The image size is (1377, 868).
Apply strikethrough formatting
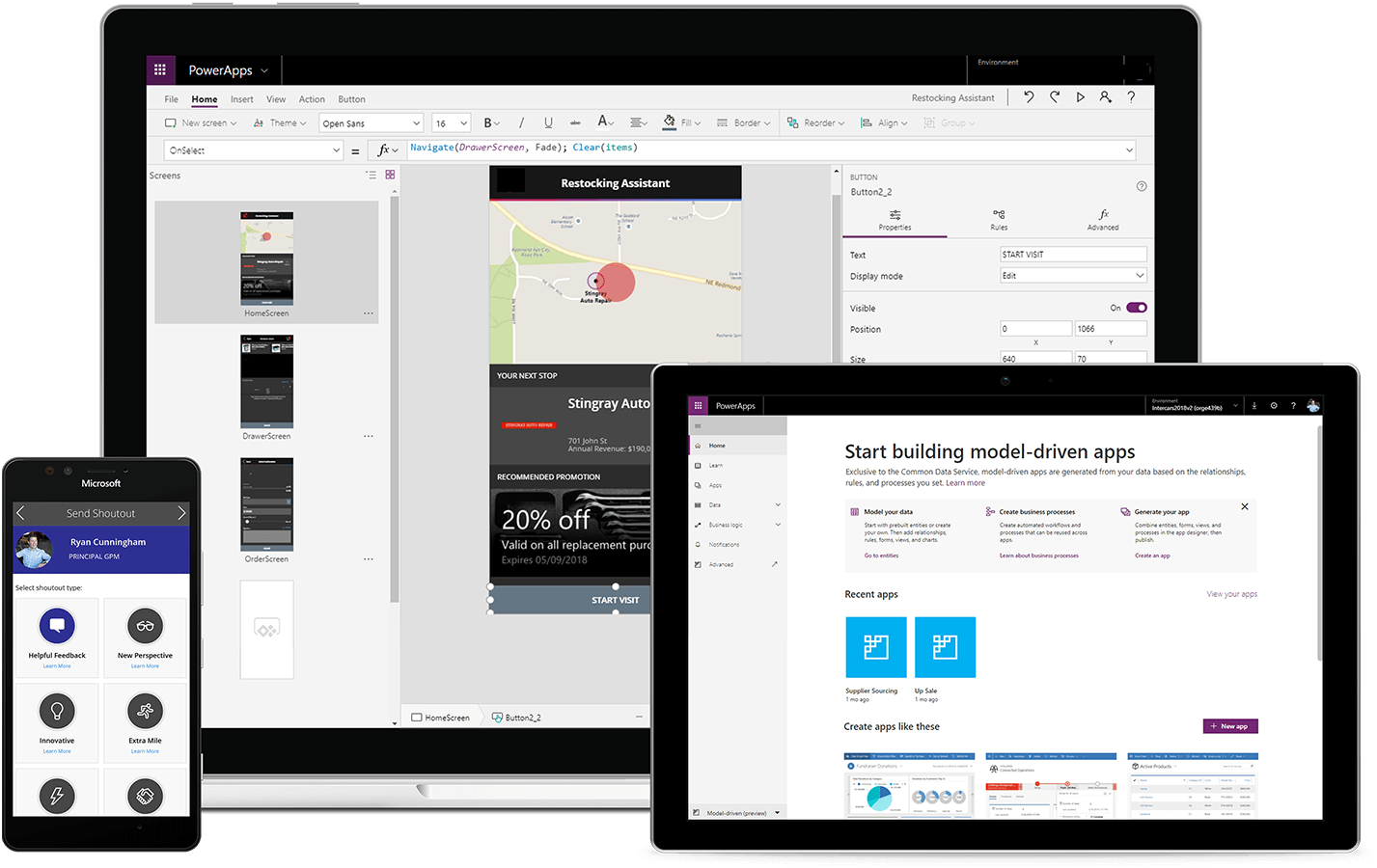574,122
